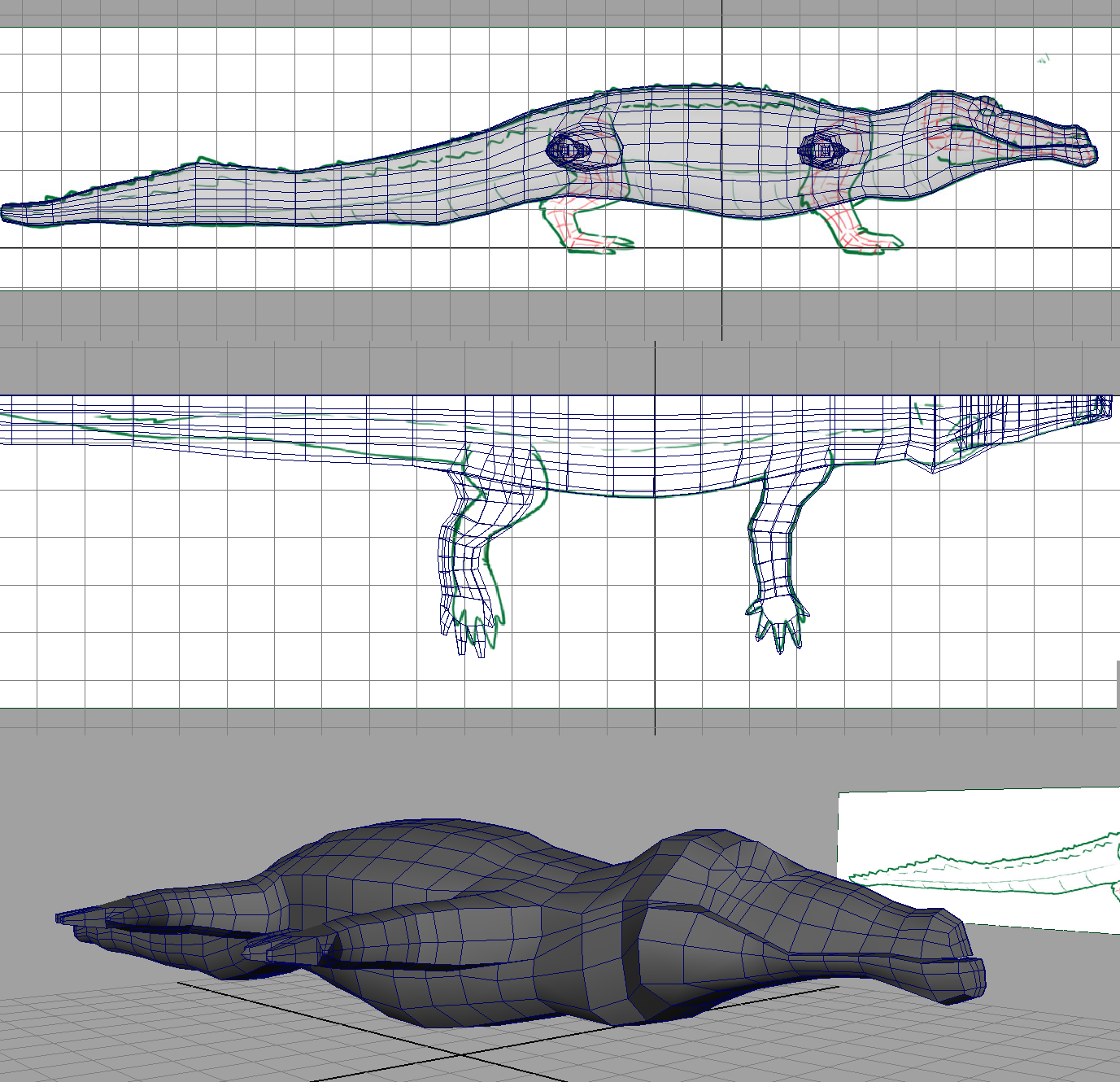This screenshot has width=1120, height=1082.
Task: Select the hind foot in side view
Action: pos(602,242)
